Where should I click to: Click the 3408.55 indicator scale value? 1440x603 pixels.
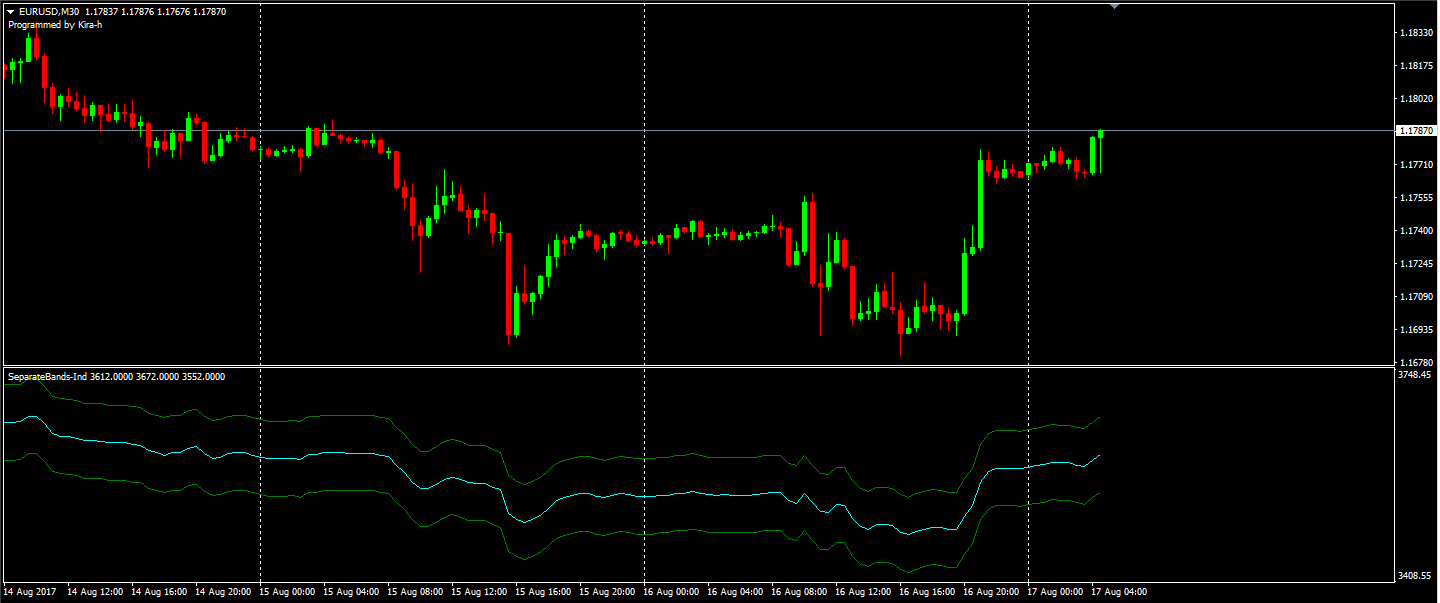pos(1414,576)
